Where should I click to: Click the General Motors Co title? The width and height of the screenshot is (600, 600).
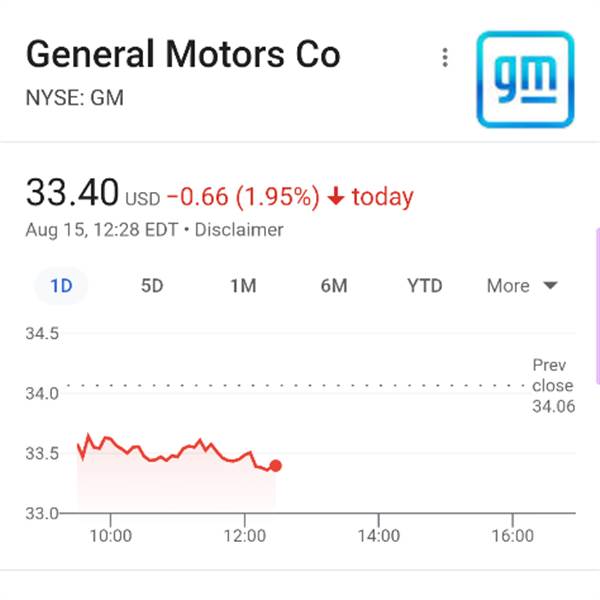click(183, 54)
